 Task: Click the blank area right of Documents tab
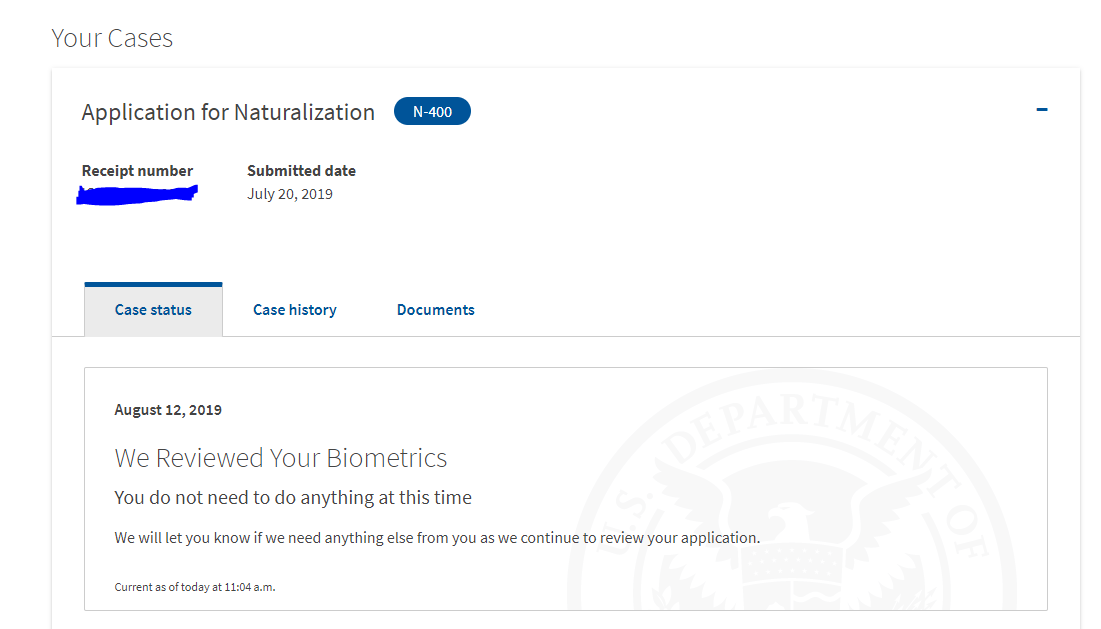coord(772,310)
